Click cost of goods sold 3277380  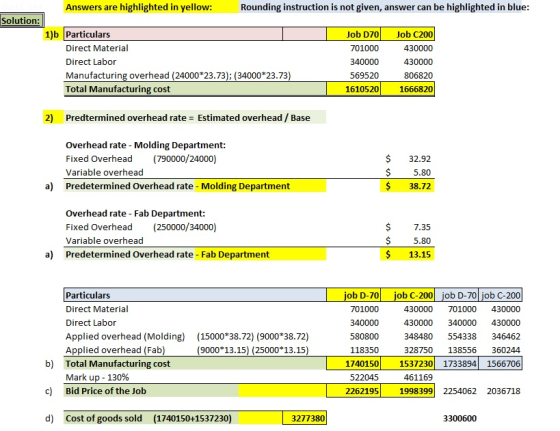[304, 418]
